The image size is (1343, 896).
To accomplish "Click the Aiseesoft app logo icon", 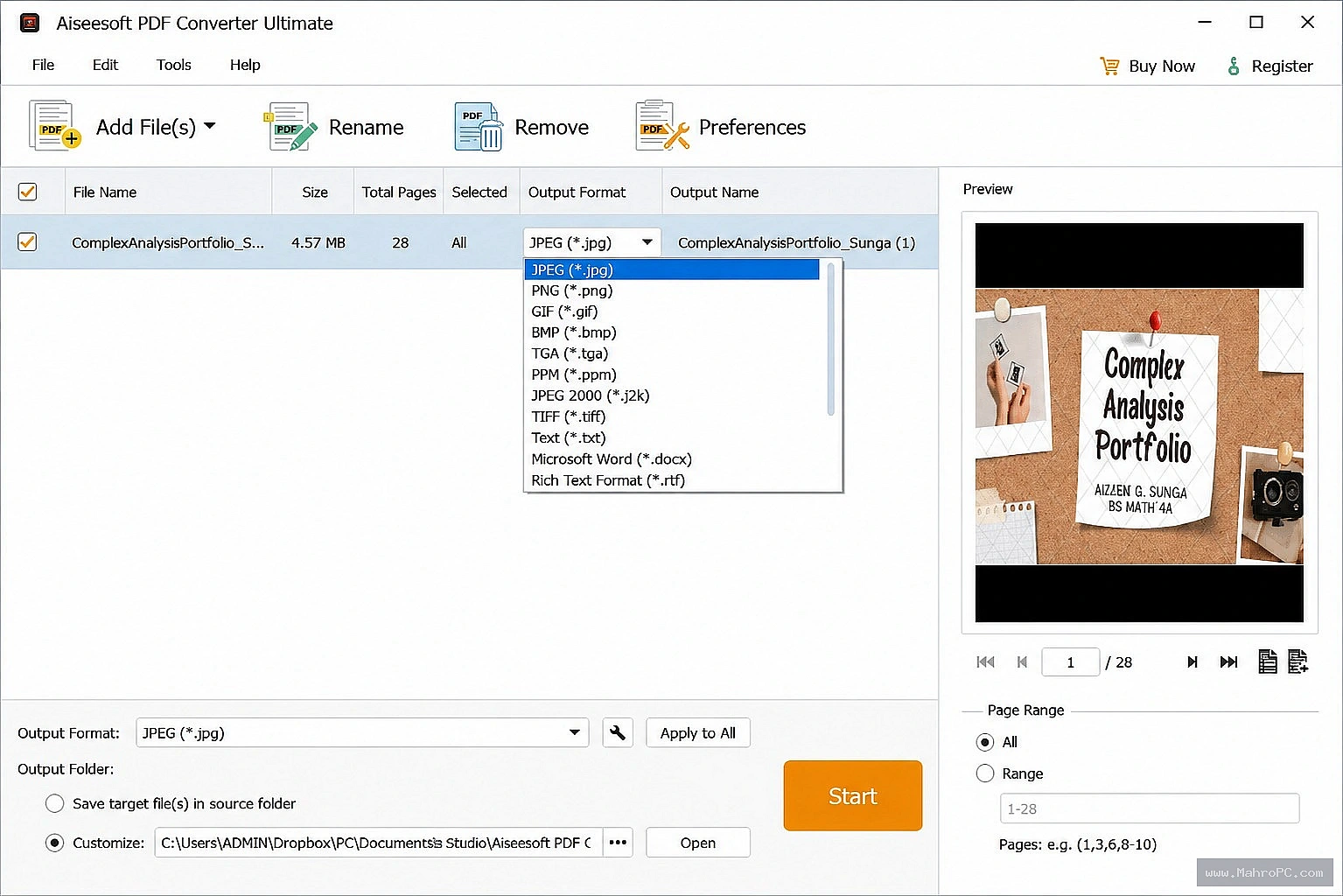I will pyautogui.click(x=30, y=23).
